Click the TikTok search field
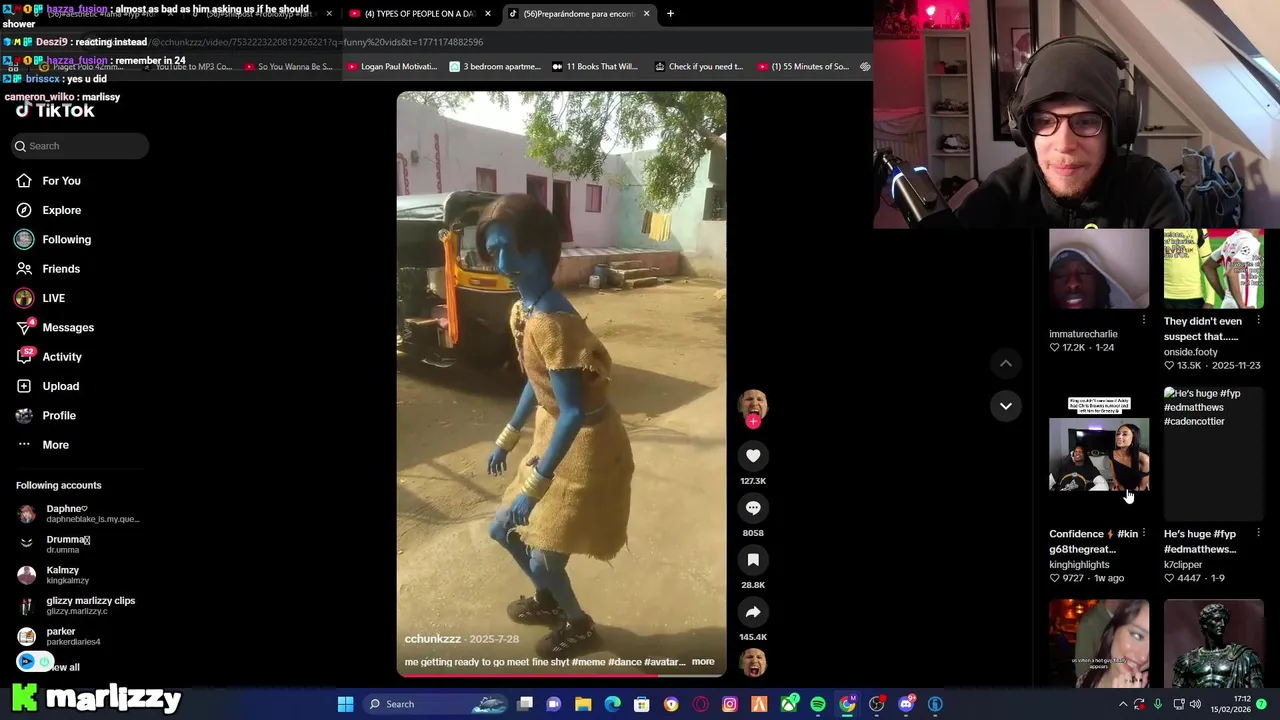The image size is (1280, 720). [x=80, y=146]
